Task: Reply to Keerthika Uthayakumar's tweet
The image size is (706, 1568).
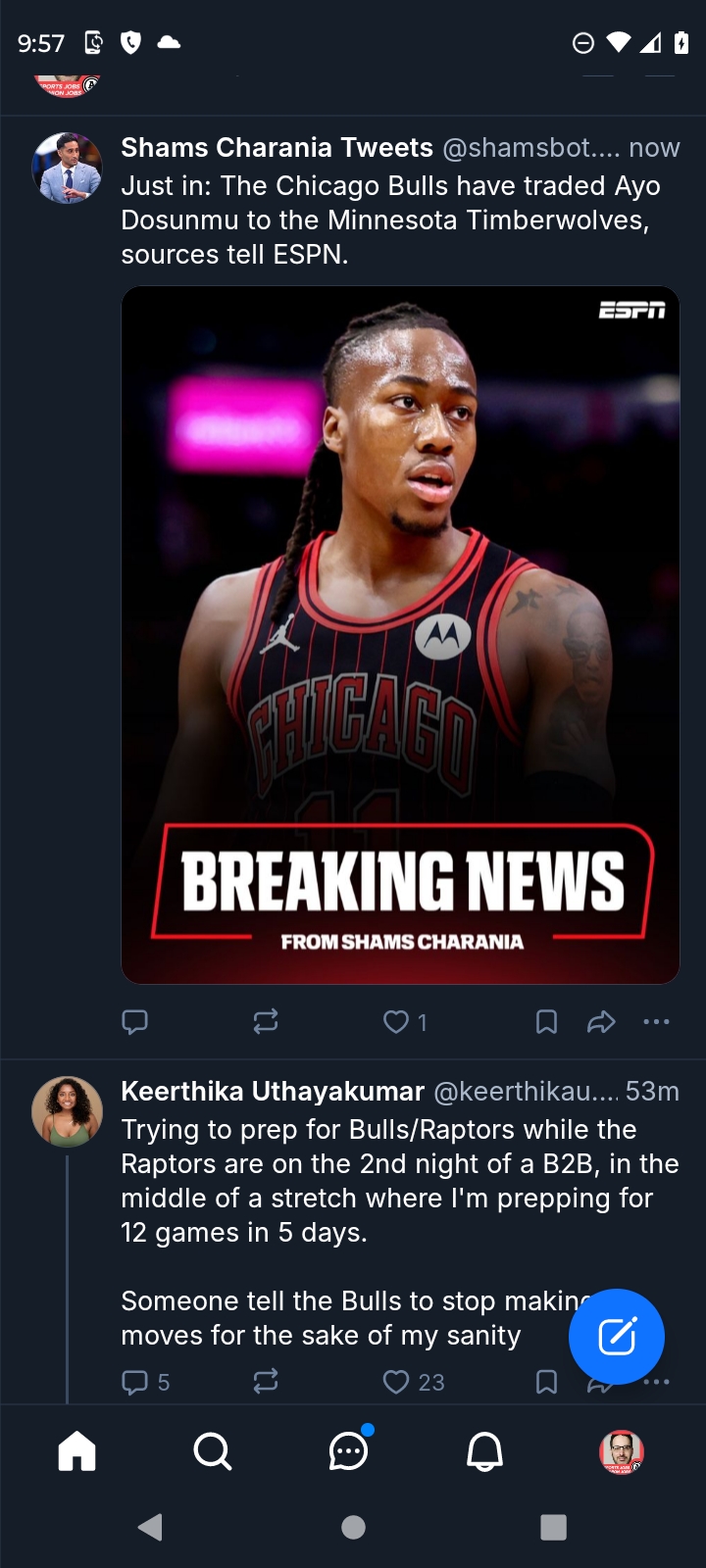Action: click(134, 1382)
